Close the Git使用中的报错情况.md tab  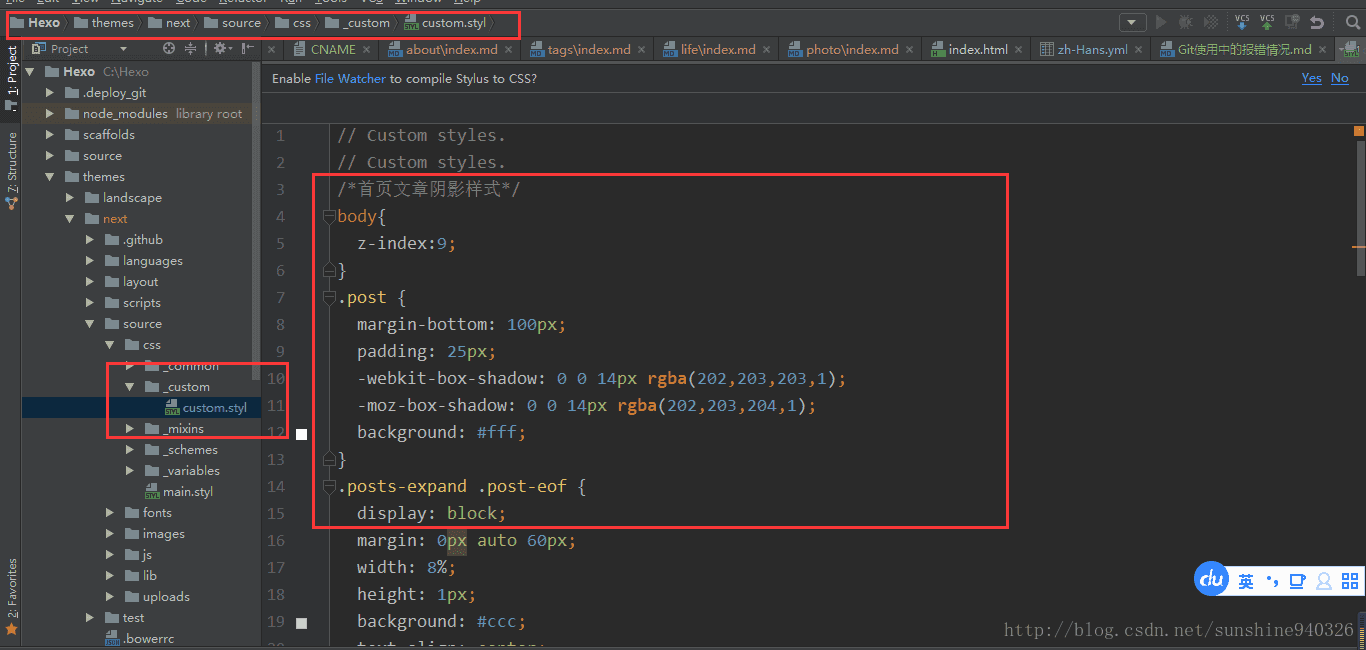pyautogui.click(x=1322, y=49)
